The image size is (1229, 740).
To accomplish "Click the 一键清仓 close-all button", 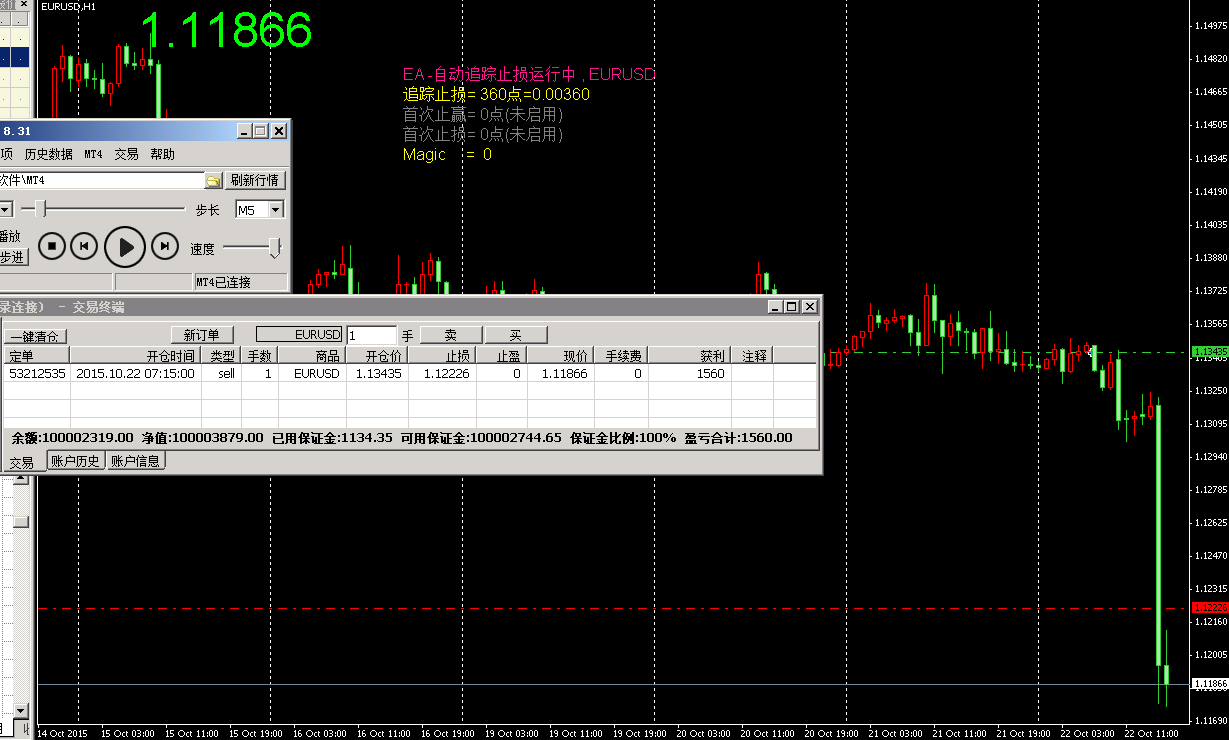I will tap(36, 336).
